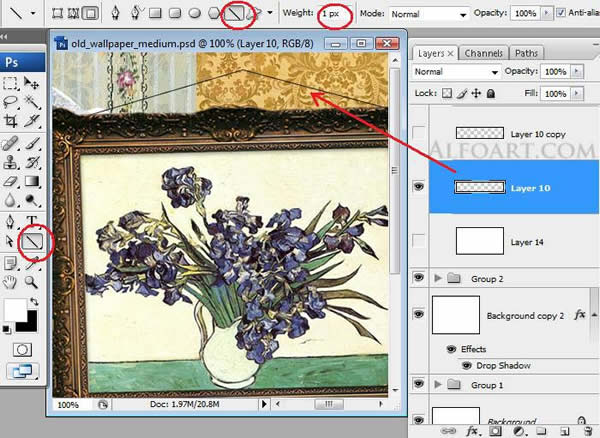Select the Eyedropper tool

tap(32, 263)
